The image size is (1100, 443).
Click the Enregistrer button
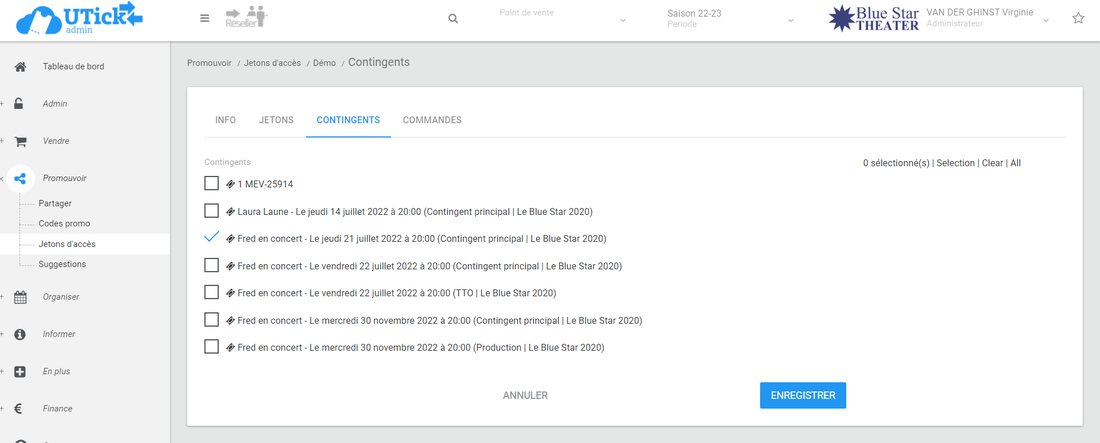tap(803, 395)
